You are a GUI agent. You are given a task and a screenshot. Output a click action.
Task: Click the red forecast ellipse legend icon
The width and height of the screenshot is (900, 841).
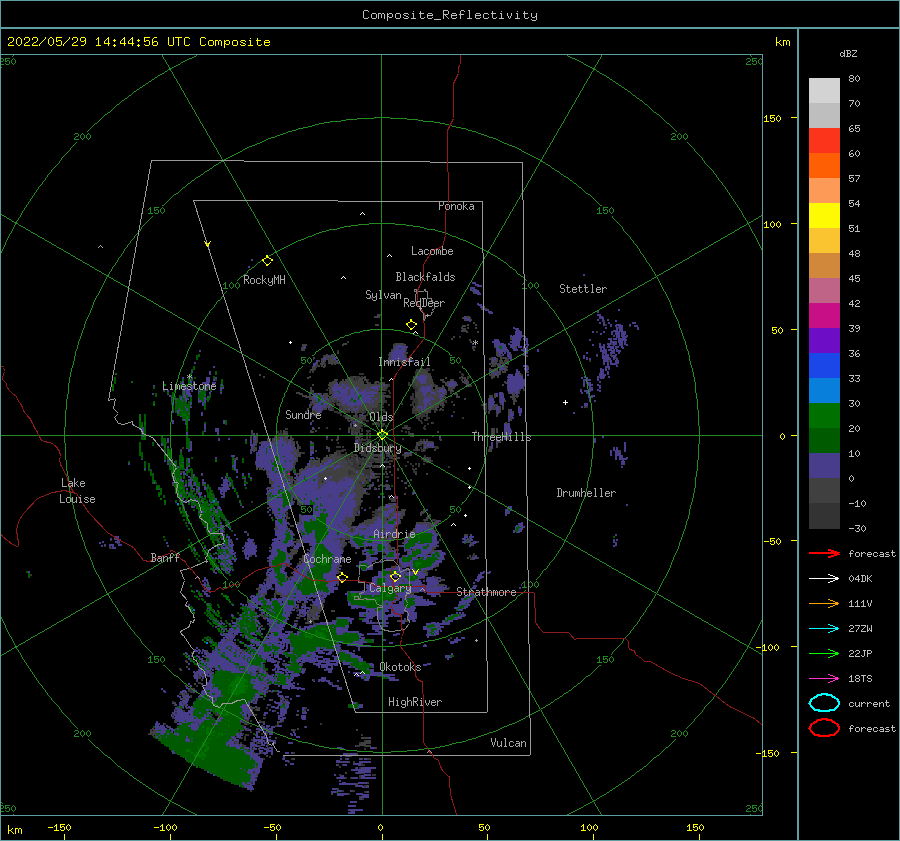pyautogui.click(x=824, y=728)
